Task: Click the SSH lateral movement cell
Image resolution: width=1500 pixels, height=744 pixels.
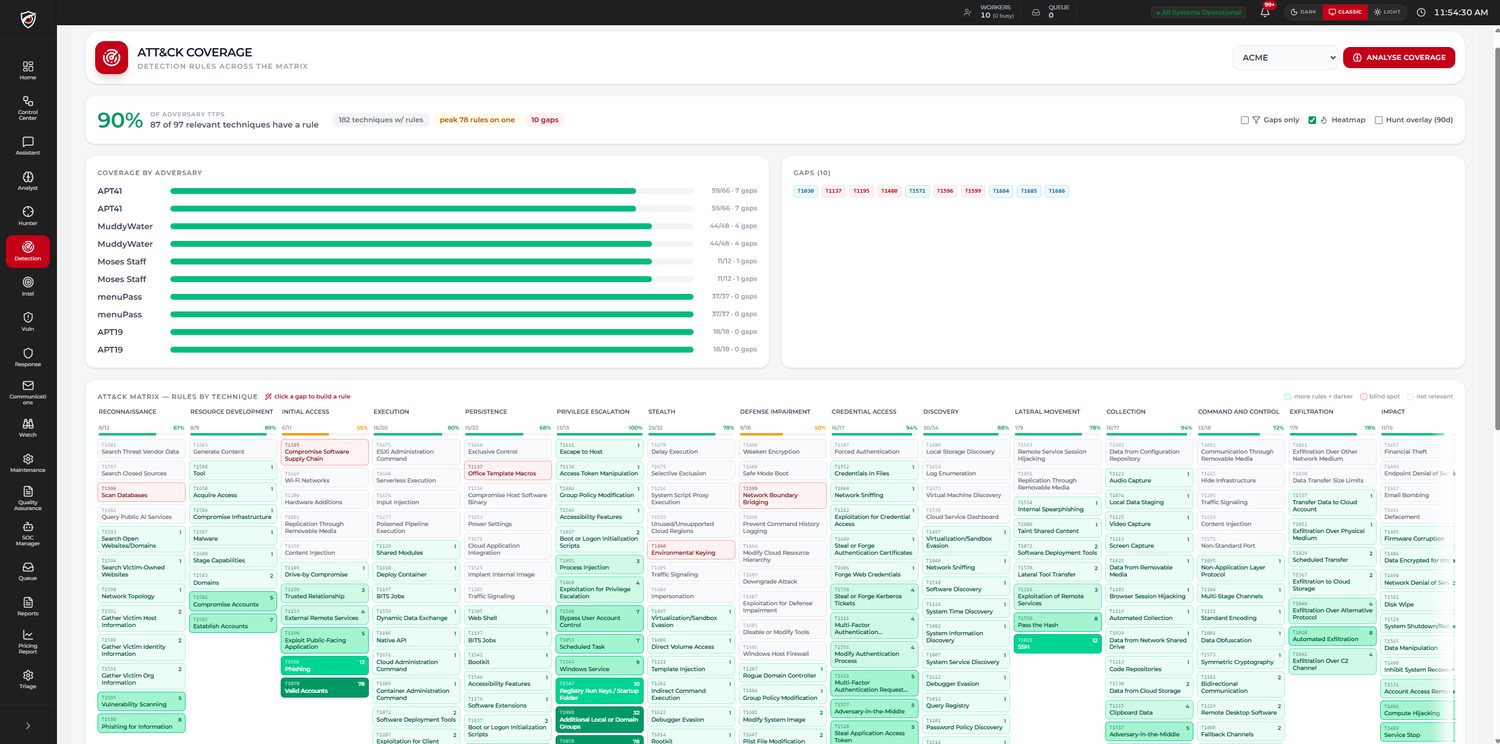Action: coord(1058,644)
